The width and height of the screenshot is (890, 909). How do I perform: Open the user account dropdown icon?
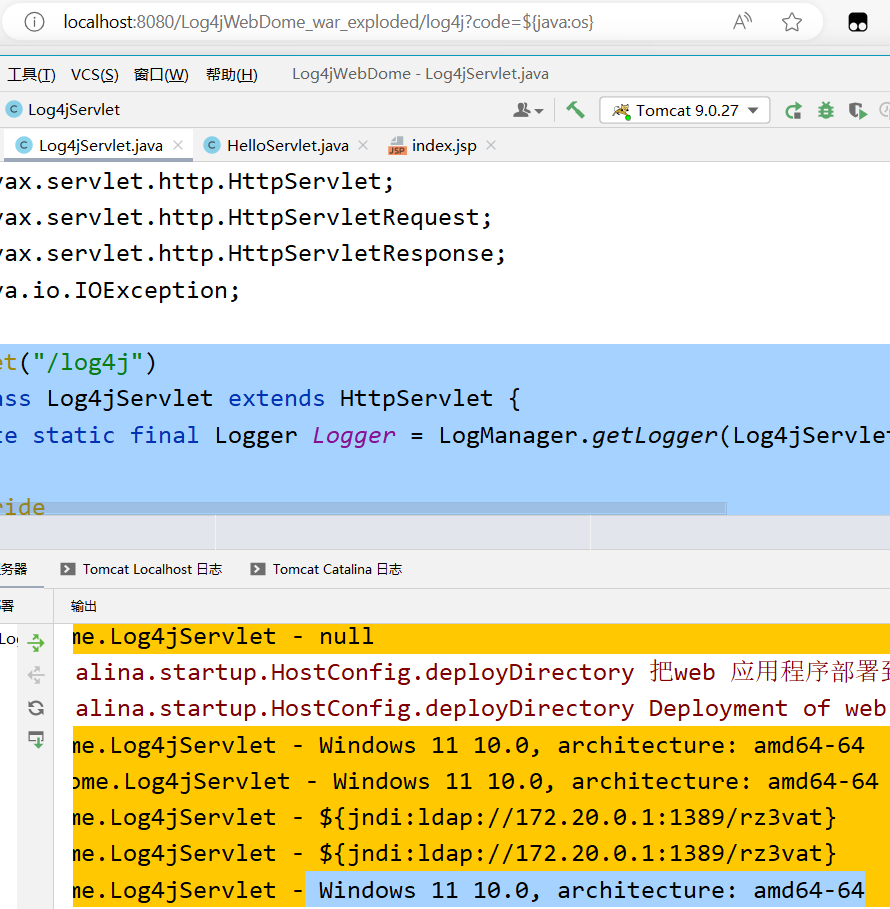[528, 110]
